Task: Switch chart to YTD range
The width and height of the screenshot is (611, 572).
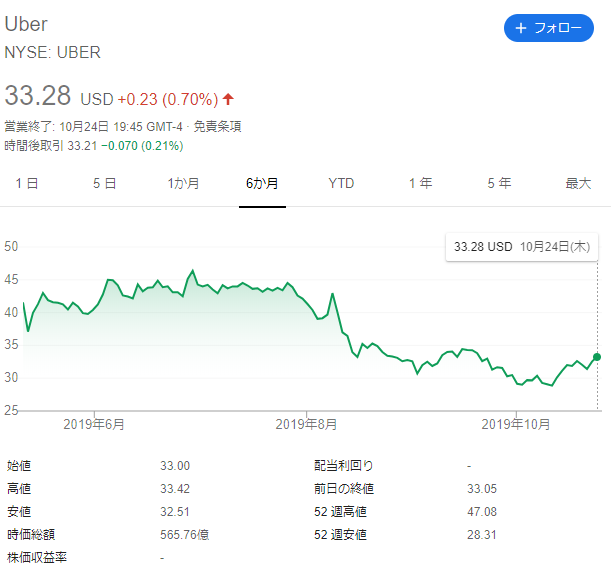Action: [341, 183]
